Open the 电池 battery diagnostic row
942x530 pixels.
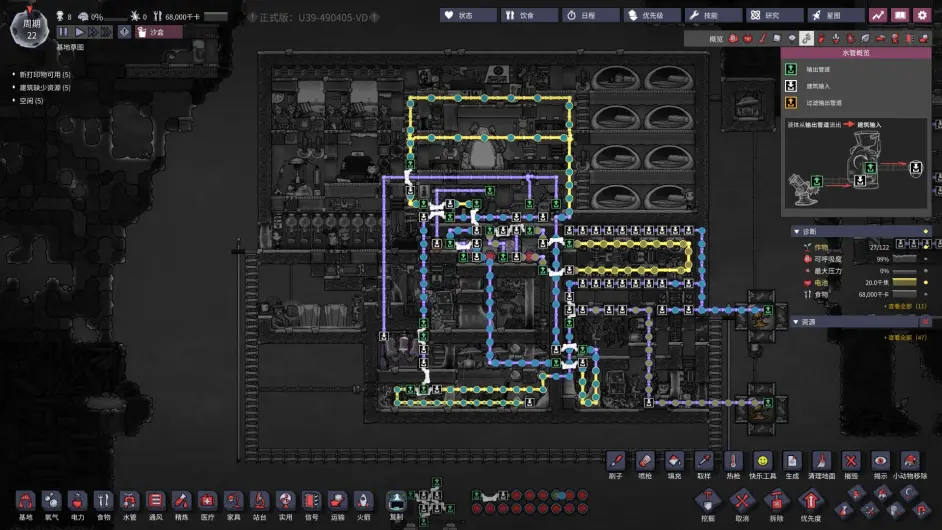[866, 282]
